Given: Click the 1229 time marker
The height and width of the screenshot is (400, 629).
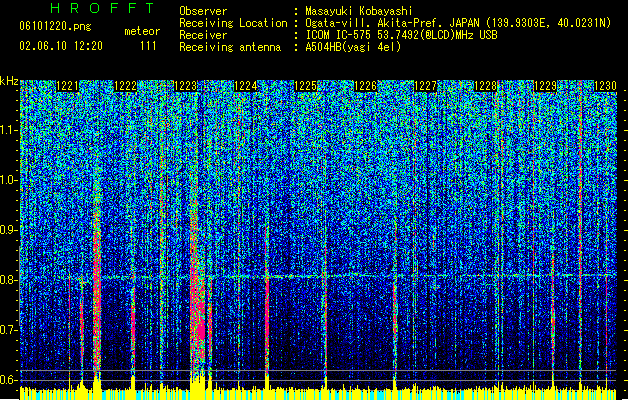Looking at the screenshot, I should click(x=545, y=86).
